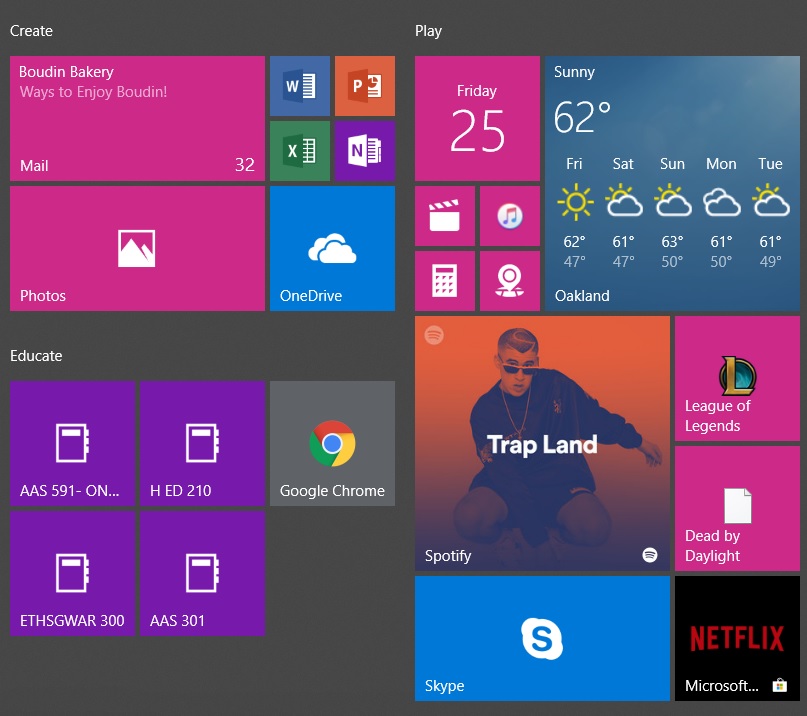The height and width of the screenshot is (716, 807).
Task: Launch Google Chrome tile
Action: click(x=332, y=443)
